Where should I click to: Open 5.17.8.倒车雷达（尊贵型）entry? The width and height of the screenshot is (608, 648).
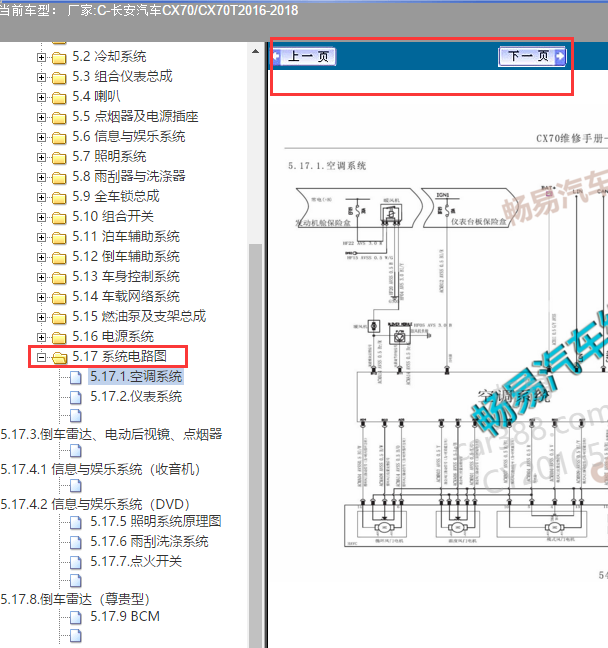point(75,599)
